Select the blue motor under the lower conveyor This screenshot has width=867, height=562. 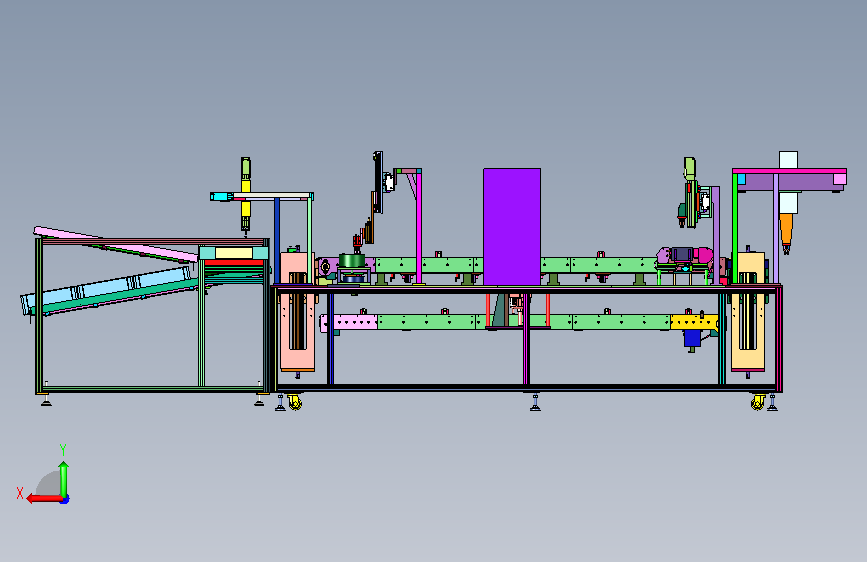(x=692, y=338)
